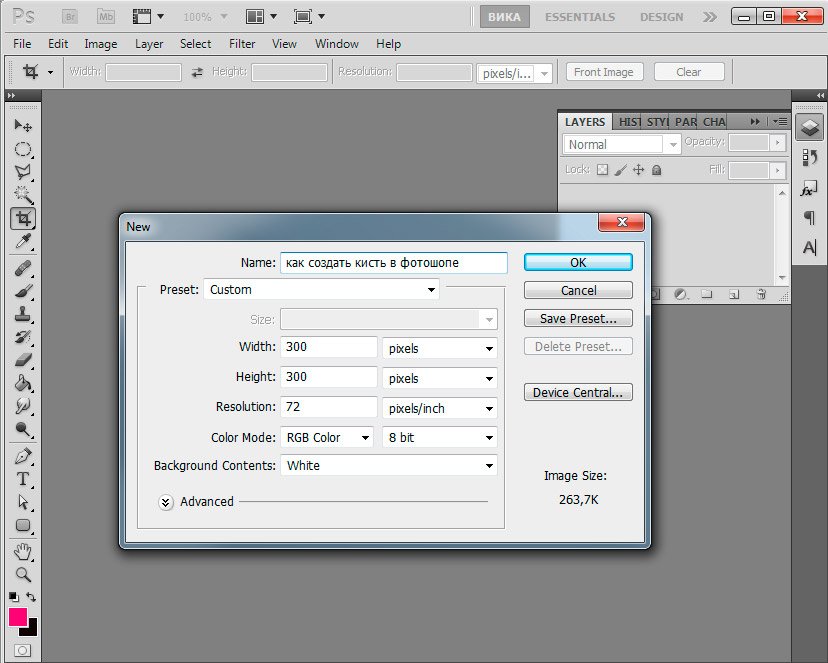828x663 pixels.
Task: Open the Resolution units pixels/inch dropdown
Action: pyautogui.click(x=439, y=409)
